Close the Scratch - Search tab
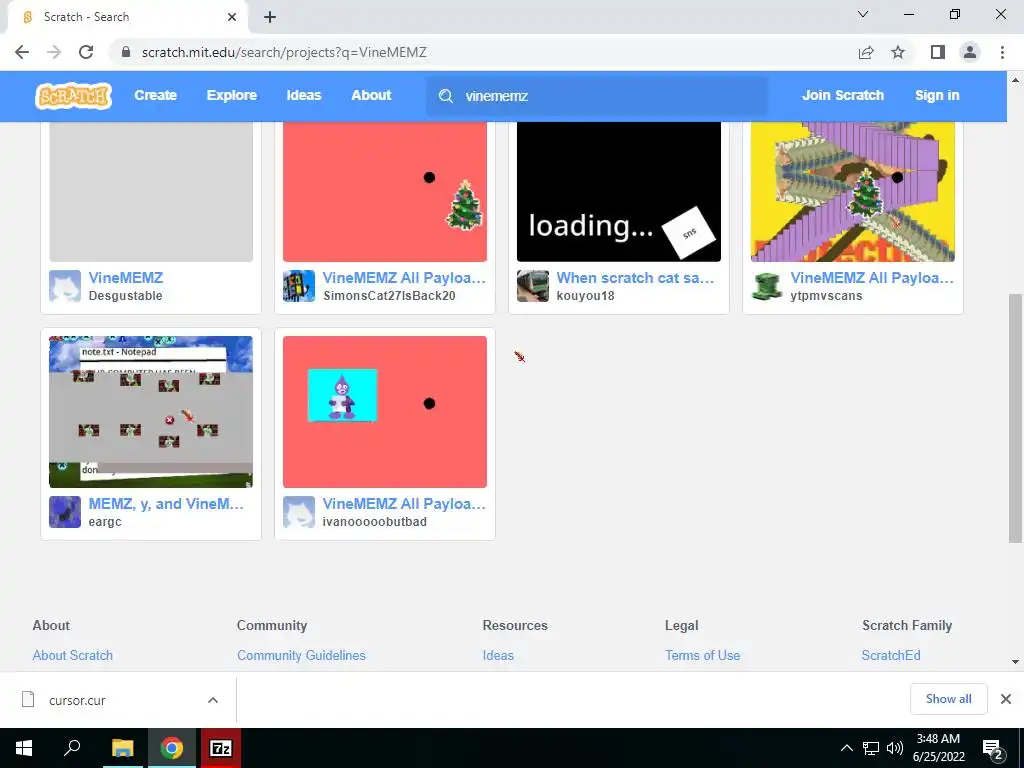1024x768 pixels. click(232, 17)
